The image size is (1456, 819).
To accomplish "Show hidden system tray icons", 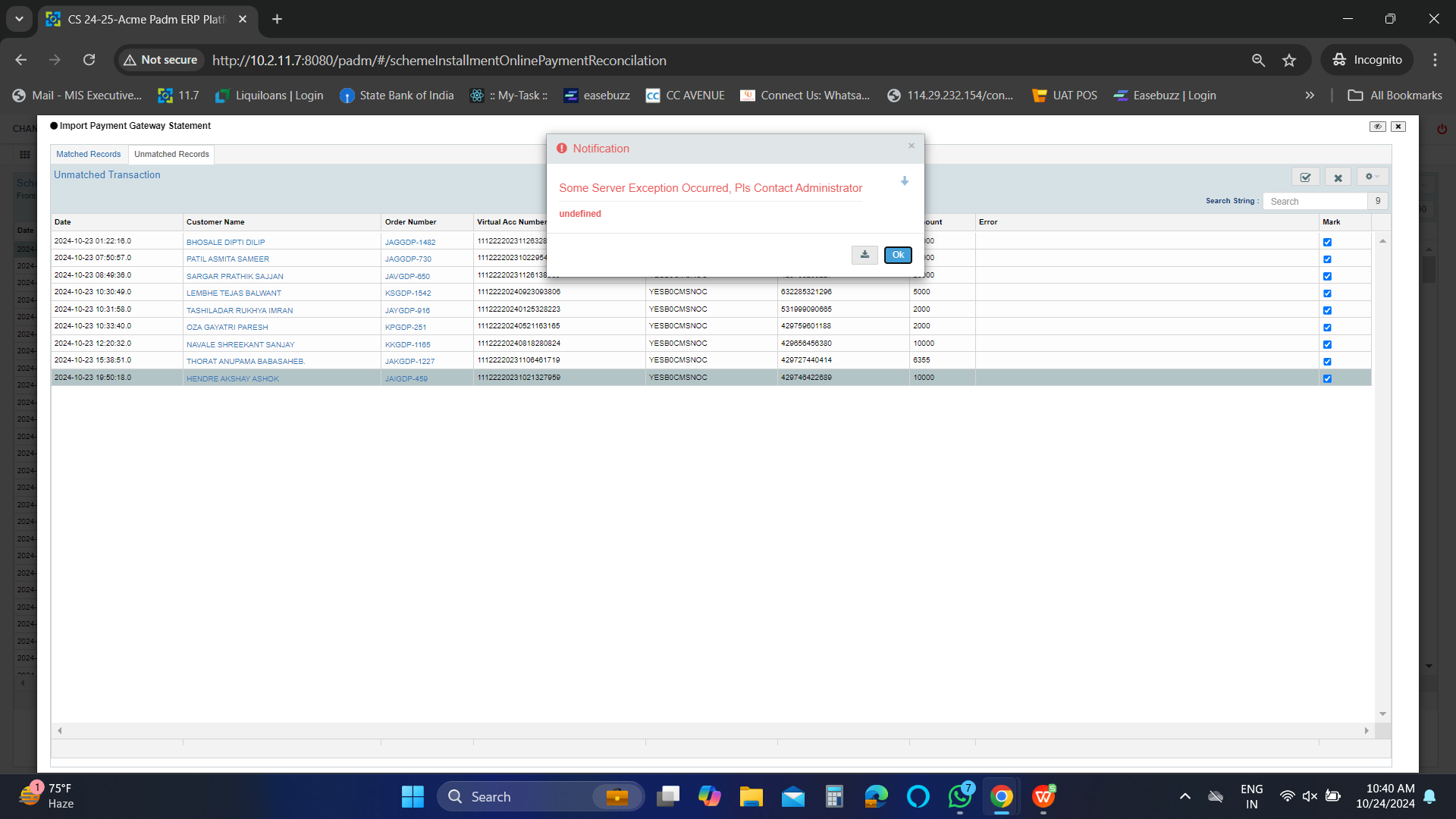I will [1185, 797].
